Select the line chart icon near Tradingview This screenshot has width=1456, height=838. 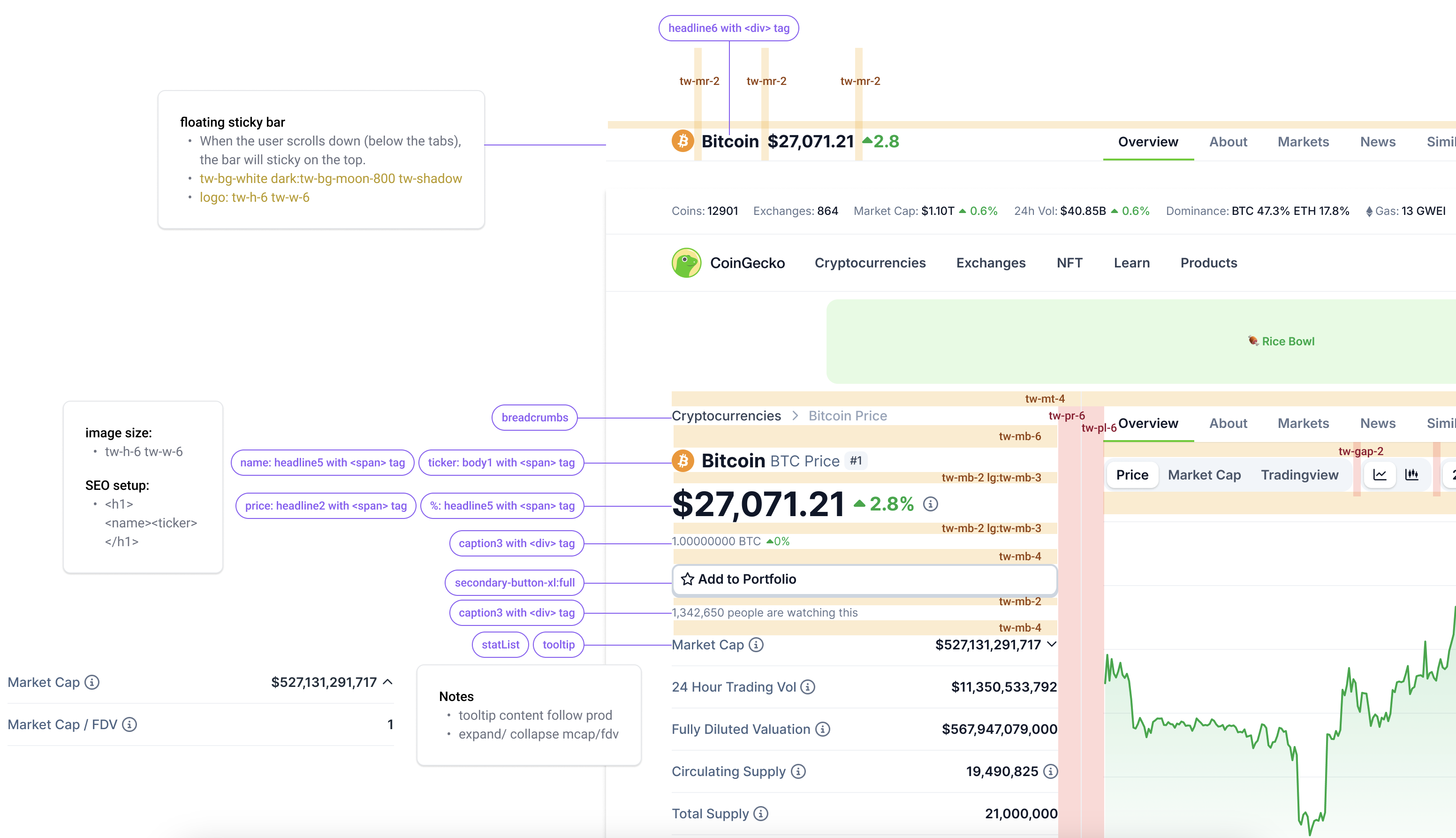tap(1380, 474)
